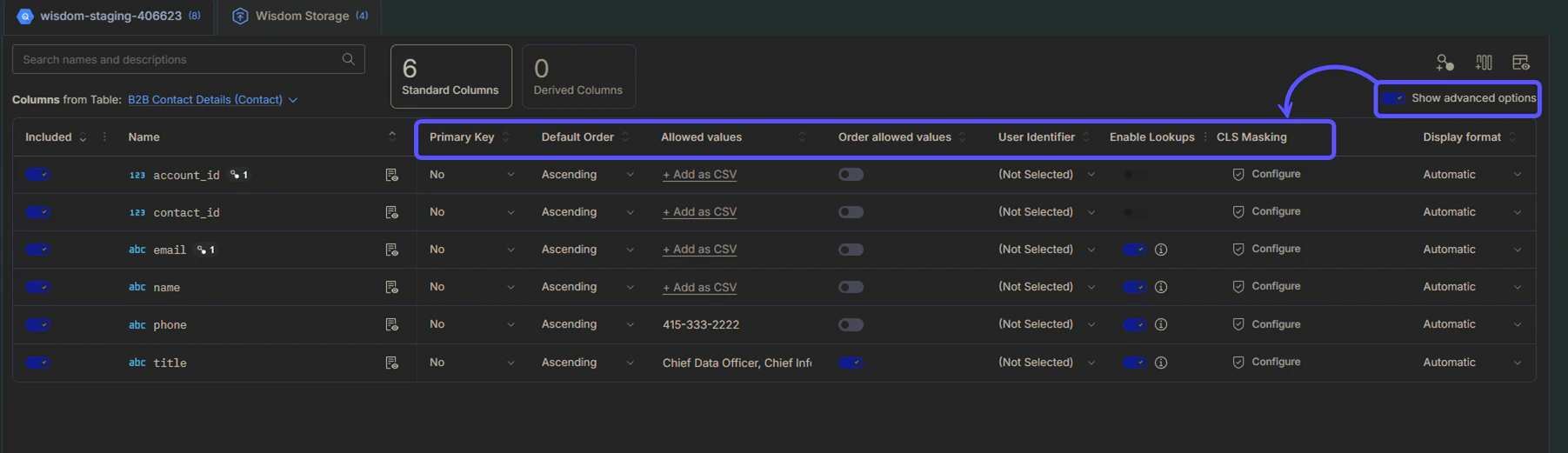Image resolution: width=1568 pixels, height=453 pixels.
Task: Click the Included column options dots
Action: click(104, 137)
